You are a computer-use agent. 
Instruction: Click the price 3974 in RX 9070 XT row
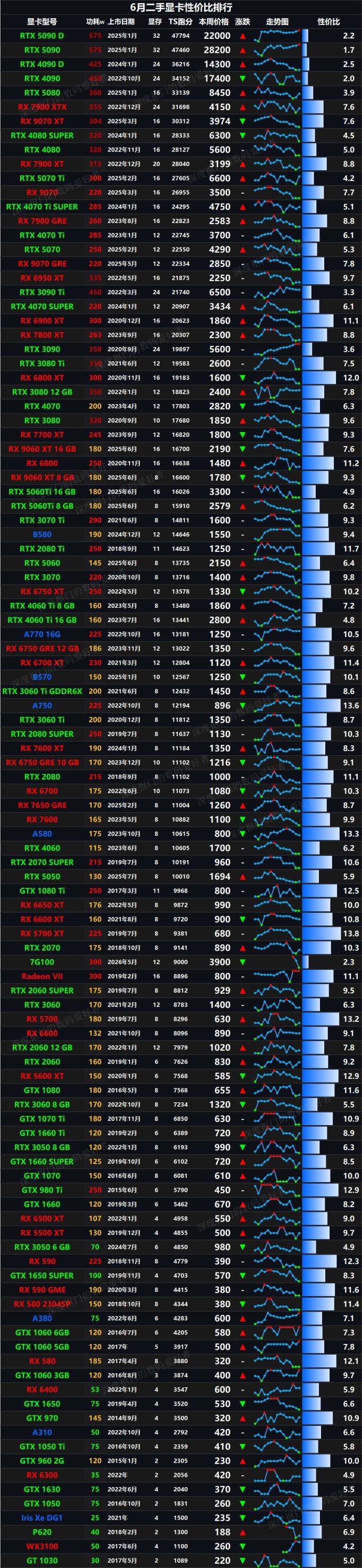coord(220,121)
